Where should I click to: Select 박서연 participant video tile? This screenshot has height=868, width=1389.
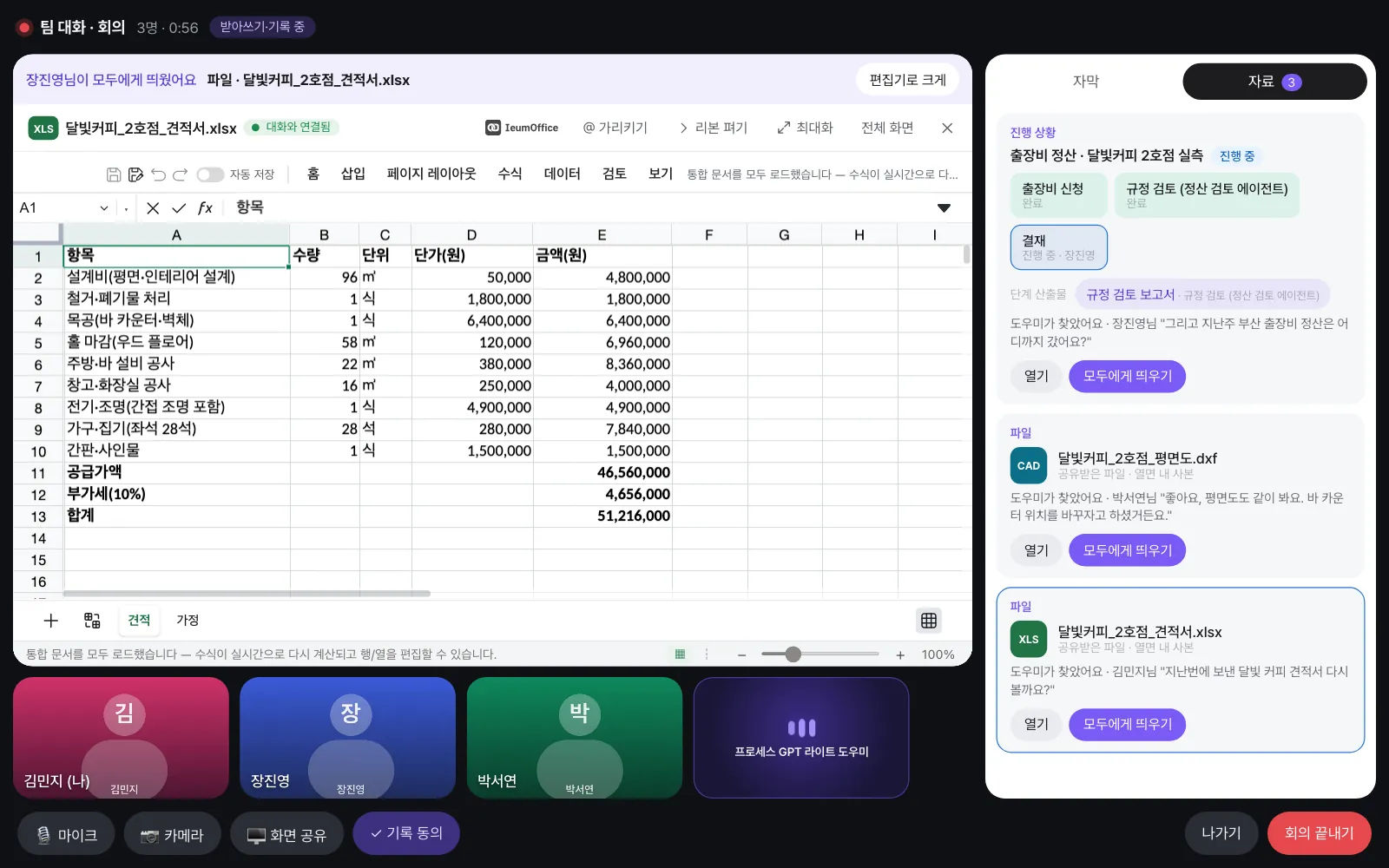575,738
